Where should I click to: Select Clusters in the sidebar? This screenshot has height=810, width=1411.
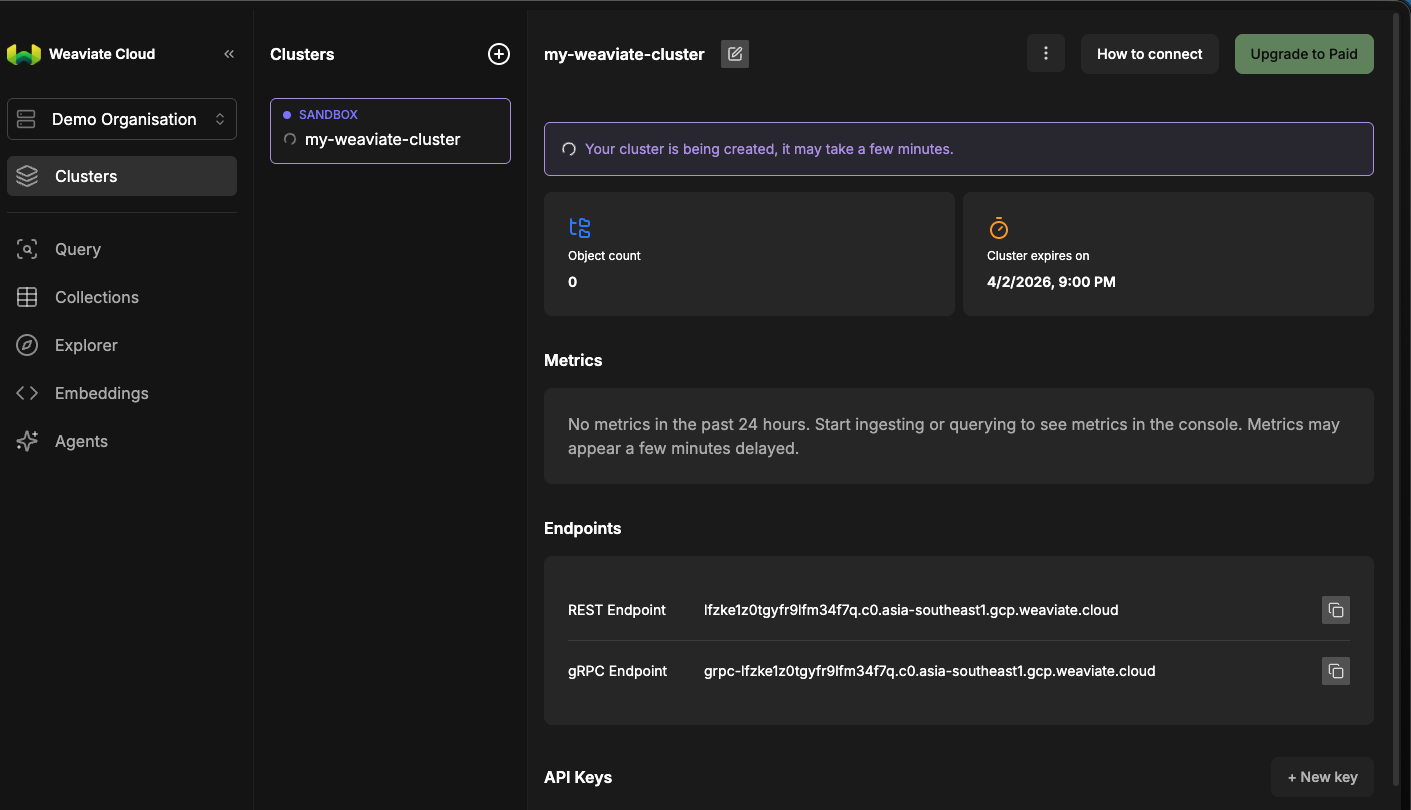122,176
